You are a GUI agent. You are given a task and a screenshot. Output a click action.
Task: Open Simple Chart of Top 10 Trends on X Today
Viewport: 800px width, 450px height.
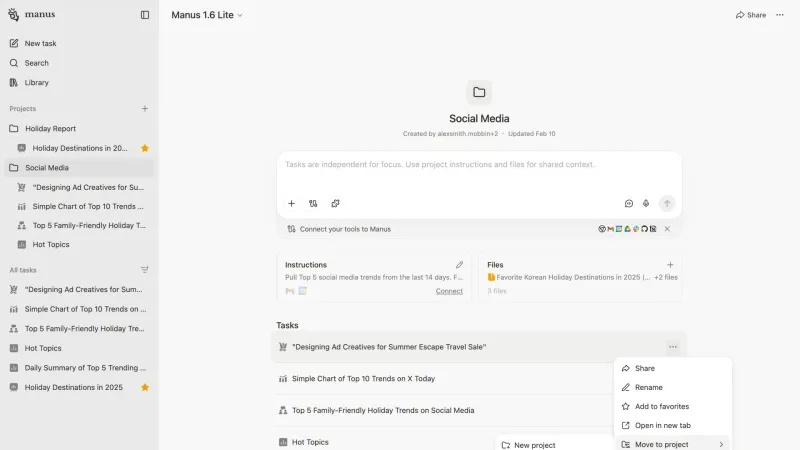click(363, 379)
